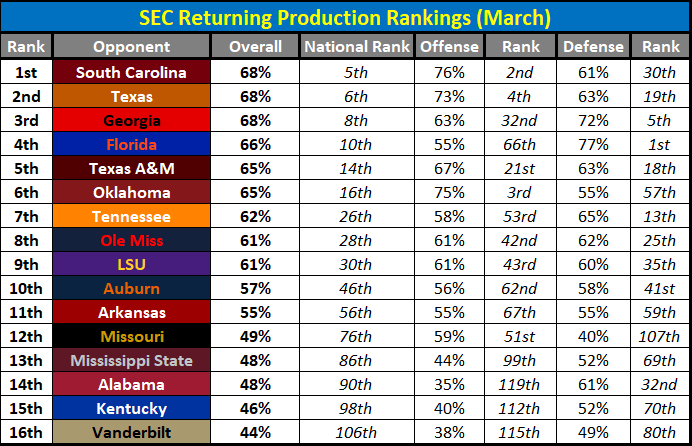Screen dimensions: 692x446
Task: Click the SEC Returning Production Rankings title
Action: tap(345, 18)
